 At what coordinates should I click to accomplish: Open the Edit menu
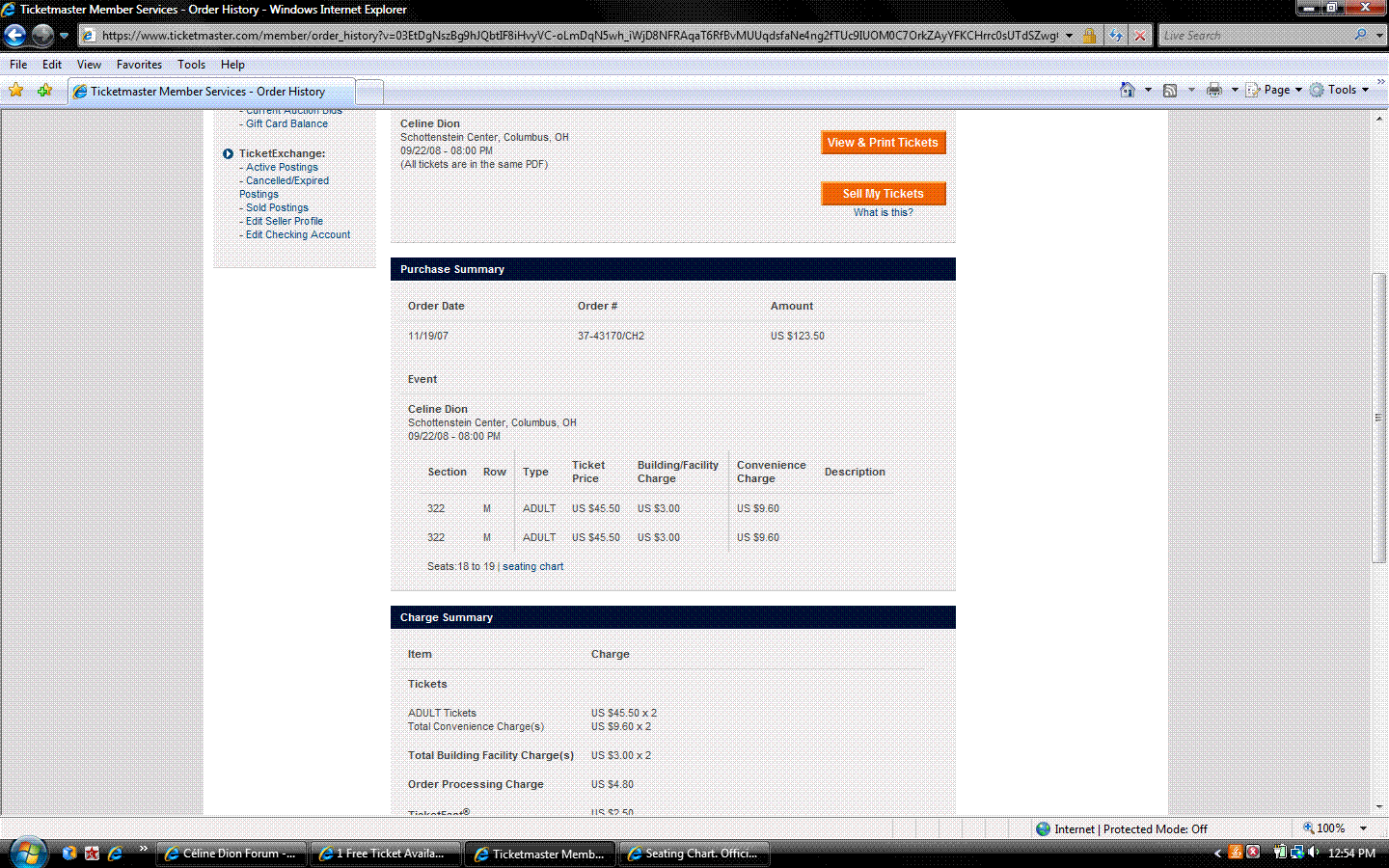point(52,65)
